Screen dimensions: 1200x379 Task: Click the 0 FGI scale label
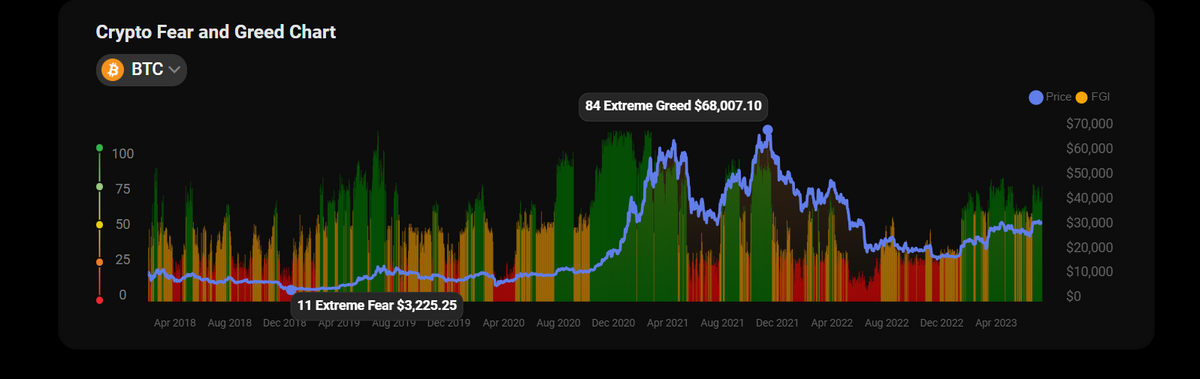[x=124, y=295]
